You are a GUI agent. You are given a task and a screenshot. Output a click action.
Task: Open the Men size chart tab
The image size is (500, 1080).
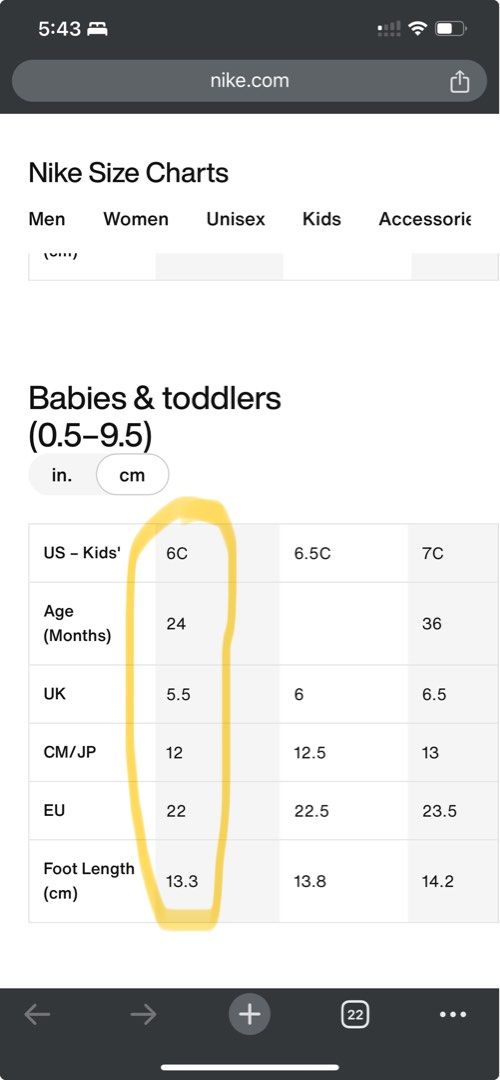click(x=47, y=219)
